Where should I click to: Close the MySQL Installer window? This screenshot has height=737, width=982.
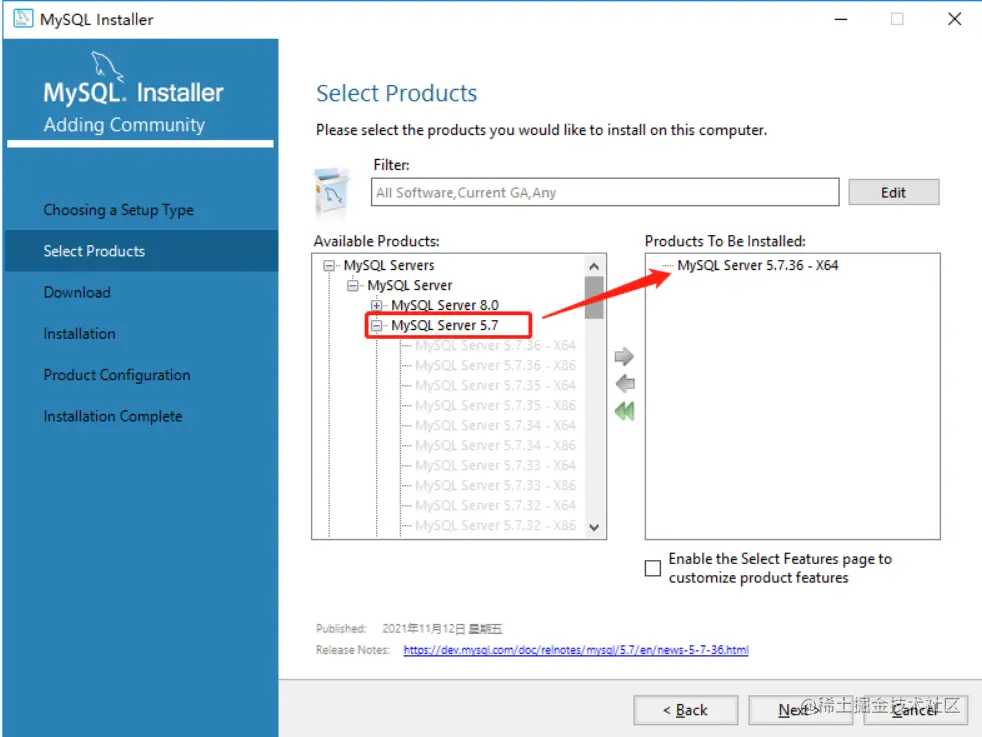click(954, 19)
